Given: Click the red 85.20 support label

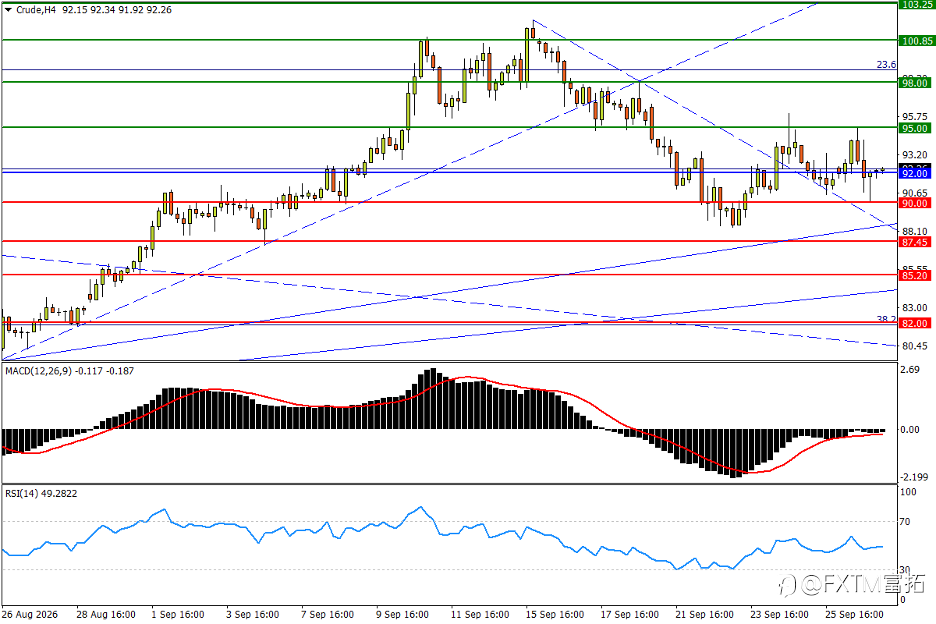Looking at the screenshot, I should point(915,275).
